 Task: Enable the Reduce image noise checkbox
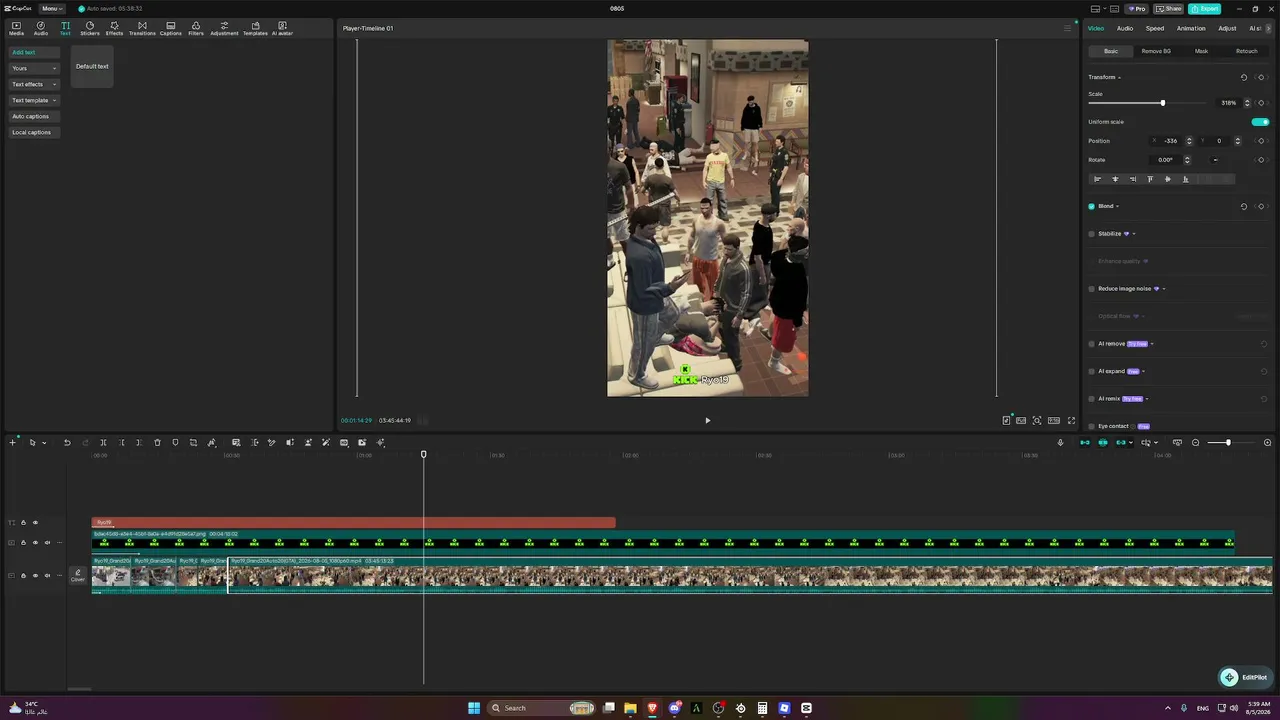(x=1092, y=289)
